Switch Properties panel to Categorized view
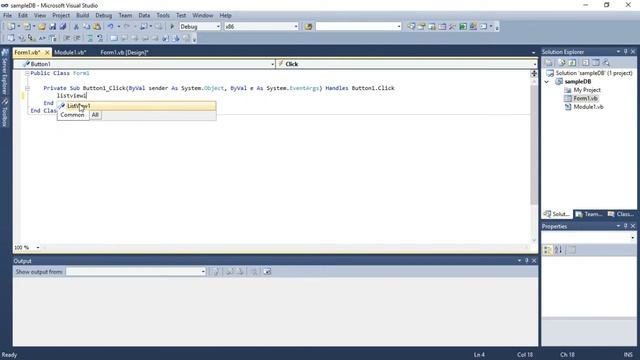This screenshot has width=640, height=360. (x=548, y=250)
